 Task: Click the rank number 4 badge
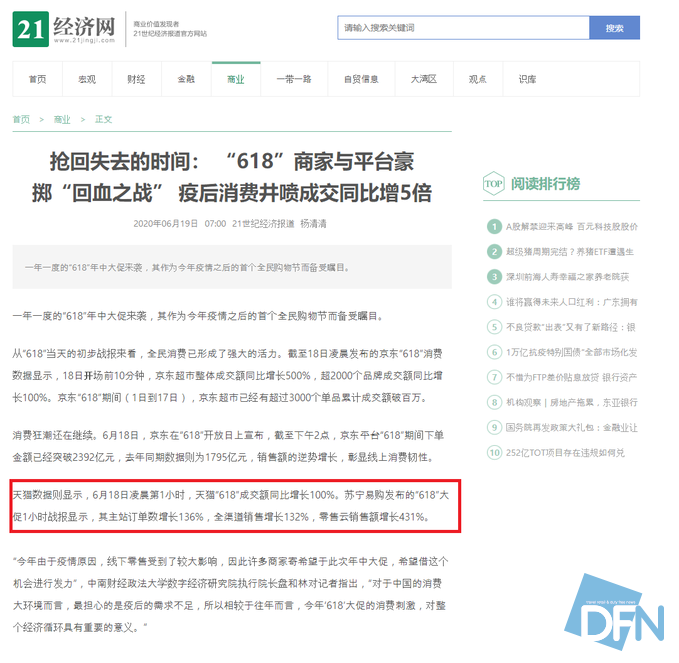tap(494, 302)
